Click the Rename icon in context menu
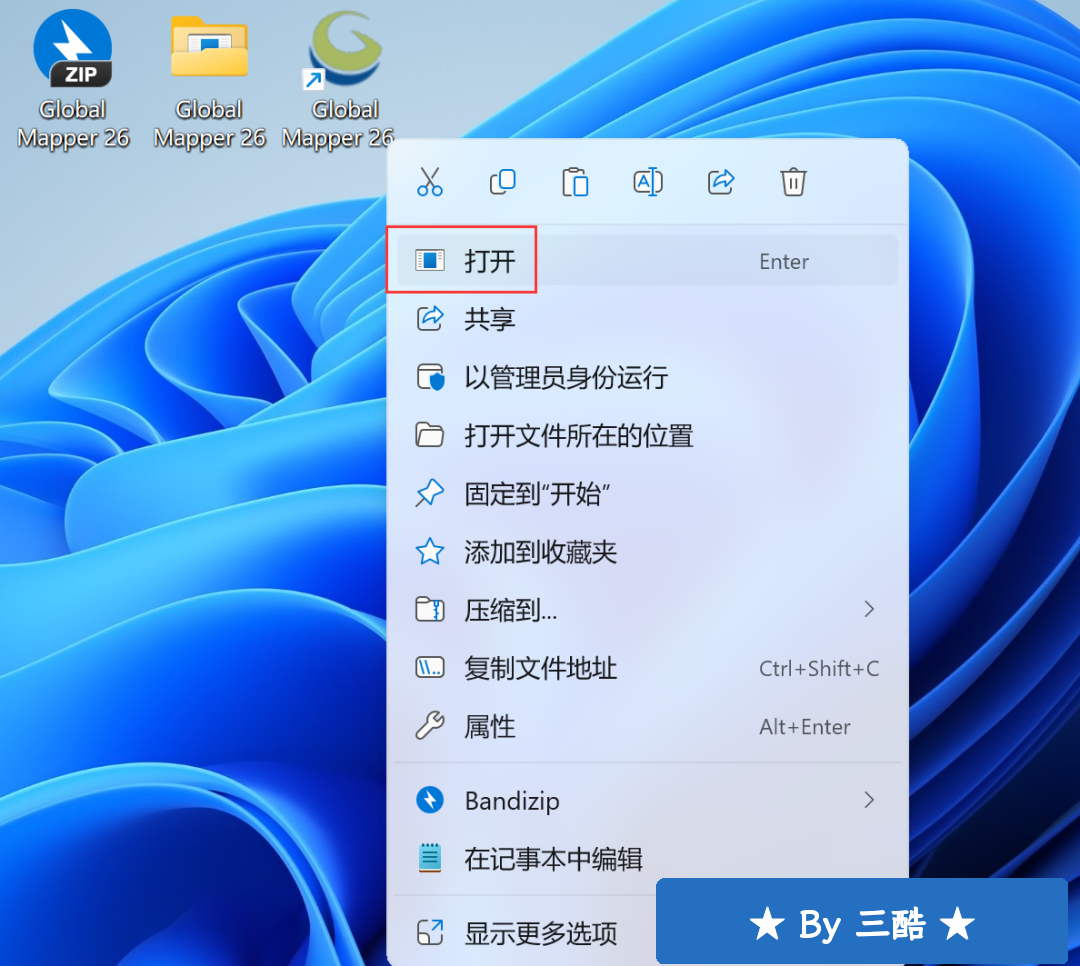This screenshot has height=966, width=1080. (647, 182)
